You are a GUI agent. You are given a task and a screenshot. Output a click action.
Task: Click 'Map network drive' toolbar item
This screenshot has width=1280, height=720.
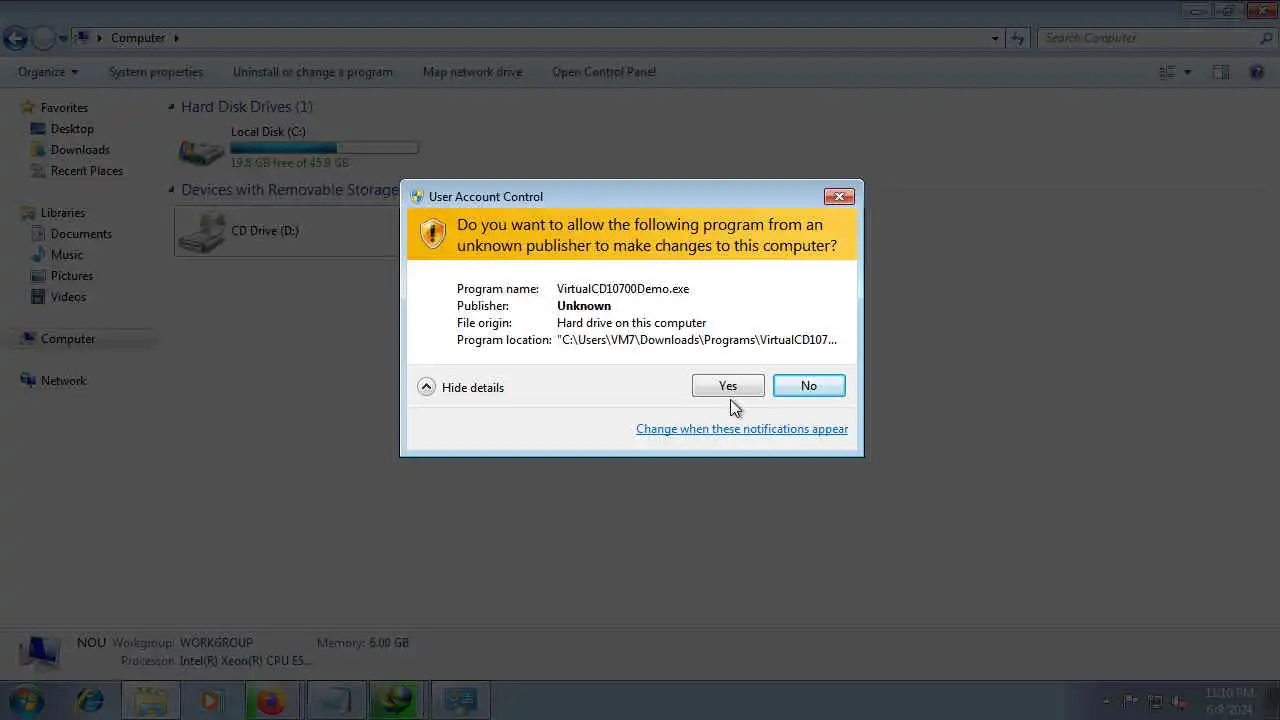(x=473, y=72)
